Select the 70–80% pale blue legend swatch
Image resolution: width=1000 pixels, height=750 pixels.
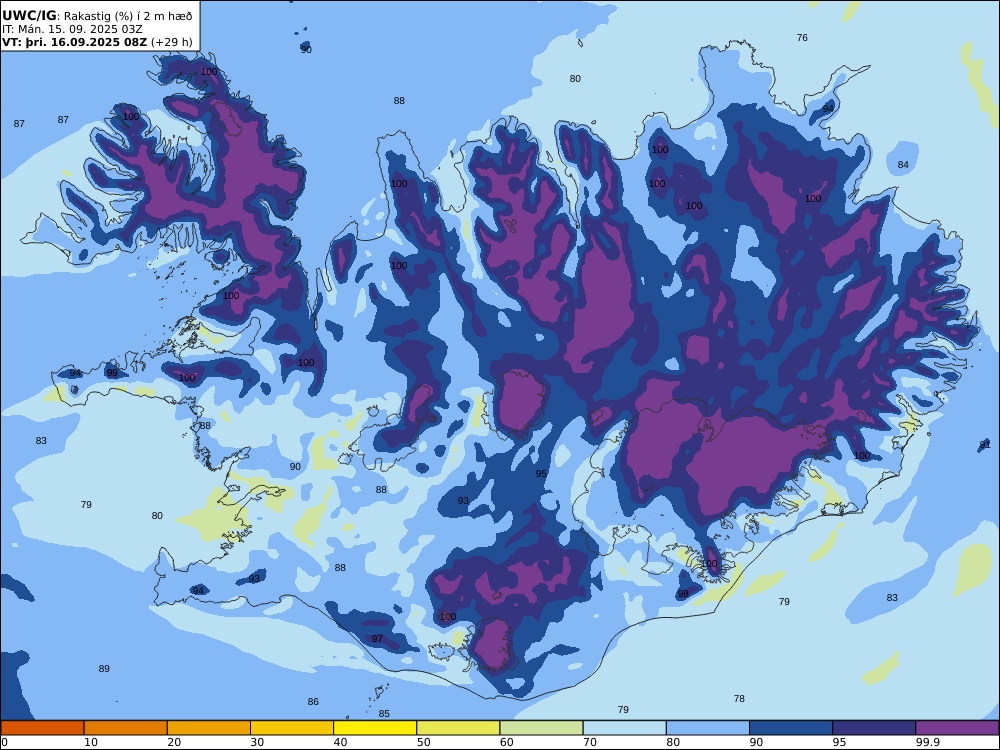coord(624,728)
